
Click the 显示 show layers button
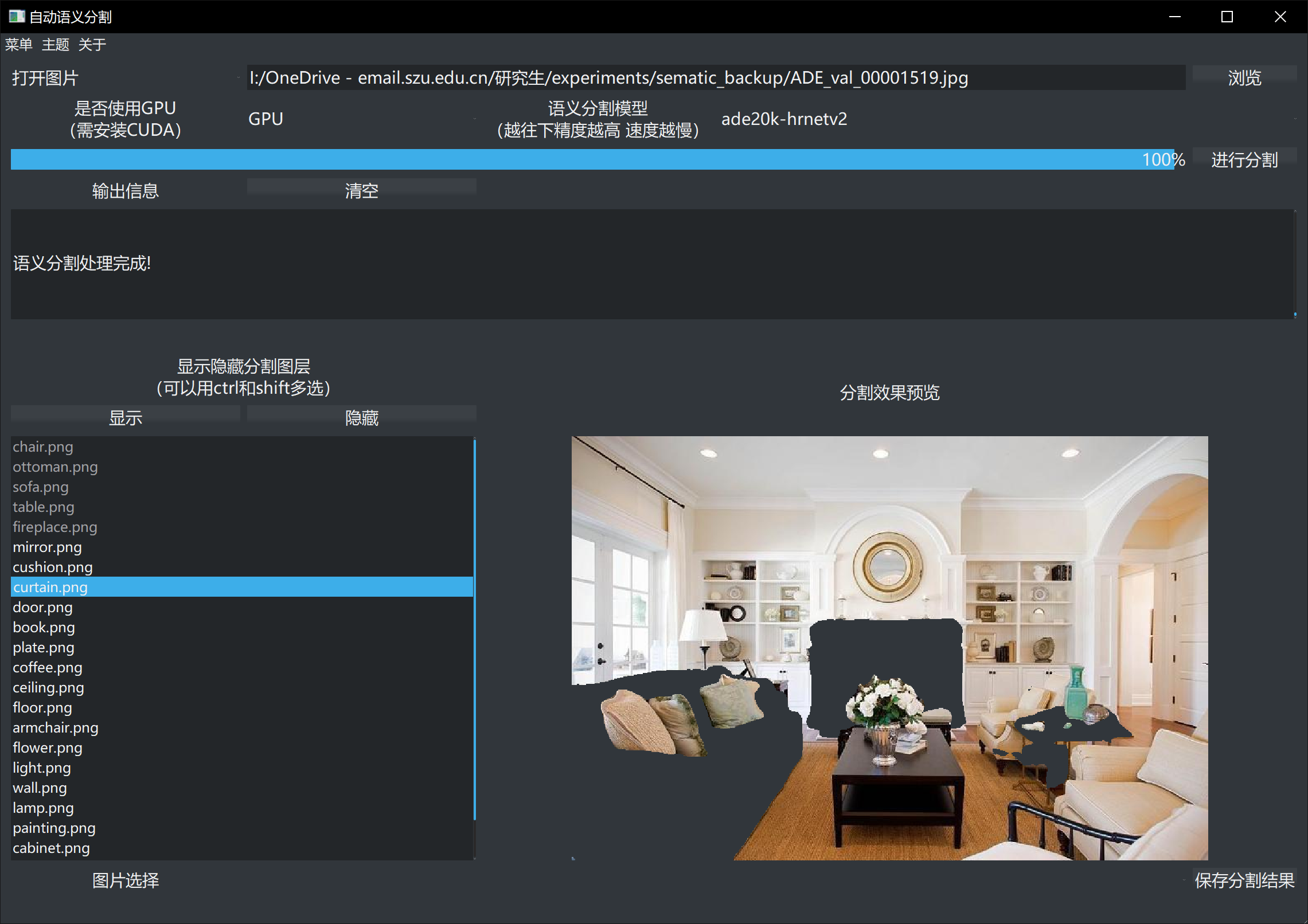coord(125,417)
